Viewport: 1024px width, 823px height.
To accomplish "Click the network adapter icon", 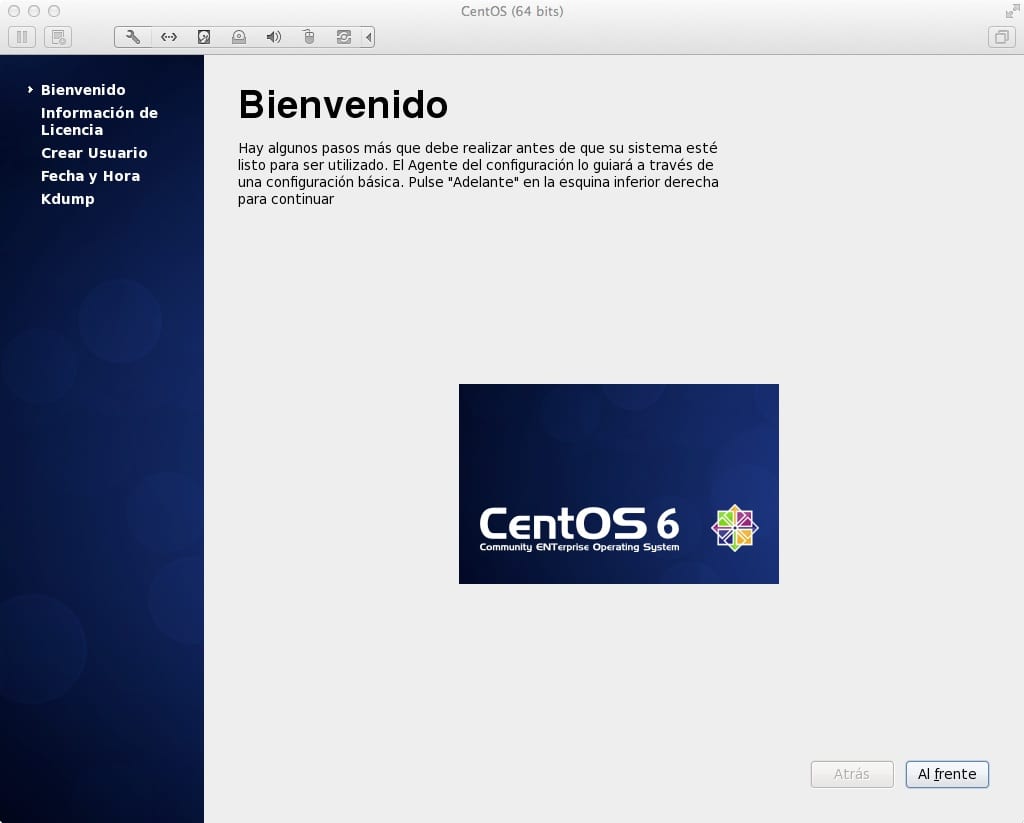I will (x=168, y=37).
